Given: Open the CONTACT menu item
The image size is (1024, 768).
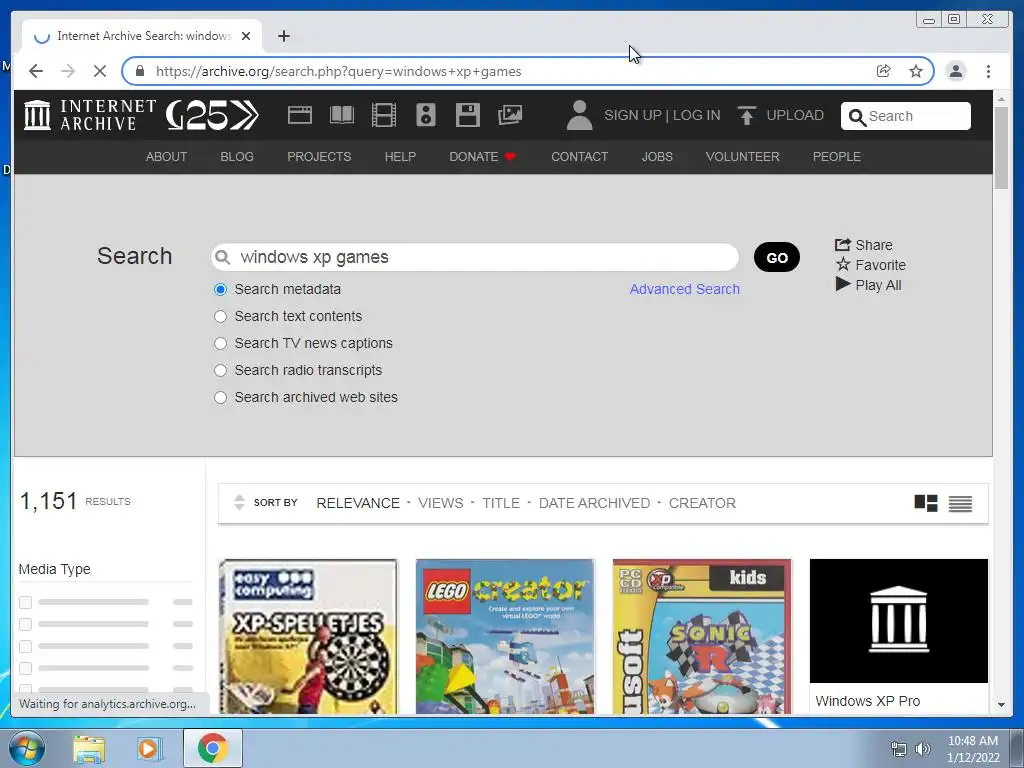Looking at the screenshot, I should 579,157.
